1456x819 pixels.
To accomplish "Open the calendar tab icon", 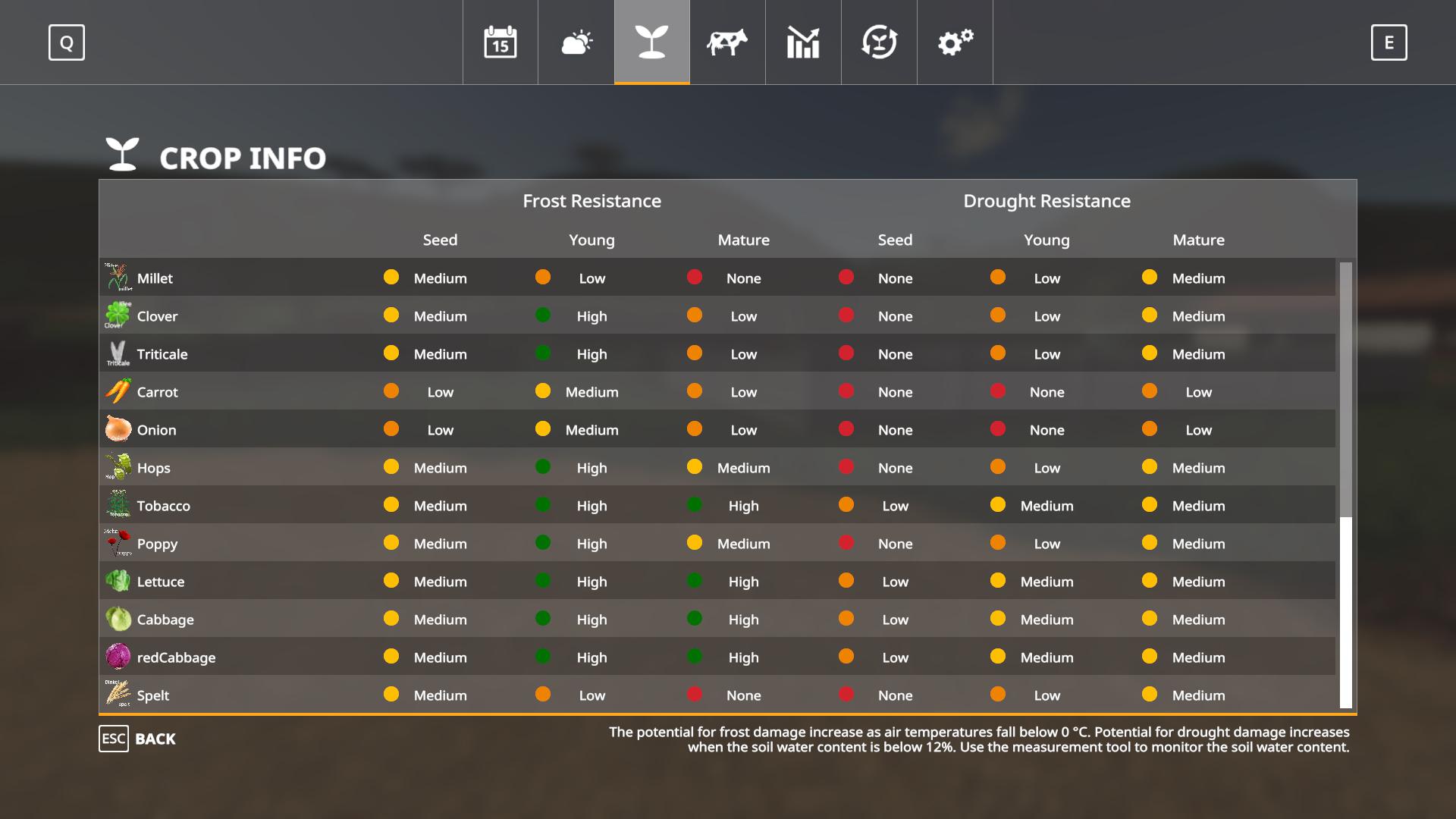I will [x=500, y=42].
